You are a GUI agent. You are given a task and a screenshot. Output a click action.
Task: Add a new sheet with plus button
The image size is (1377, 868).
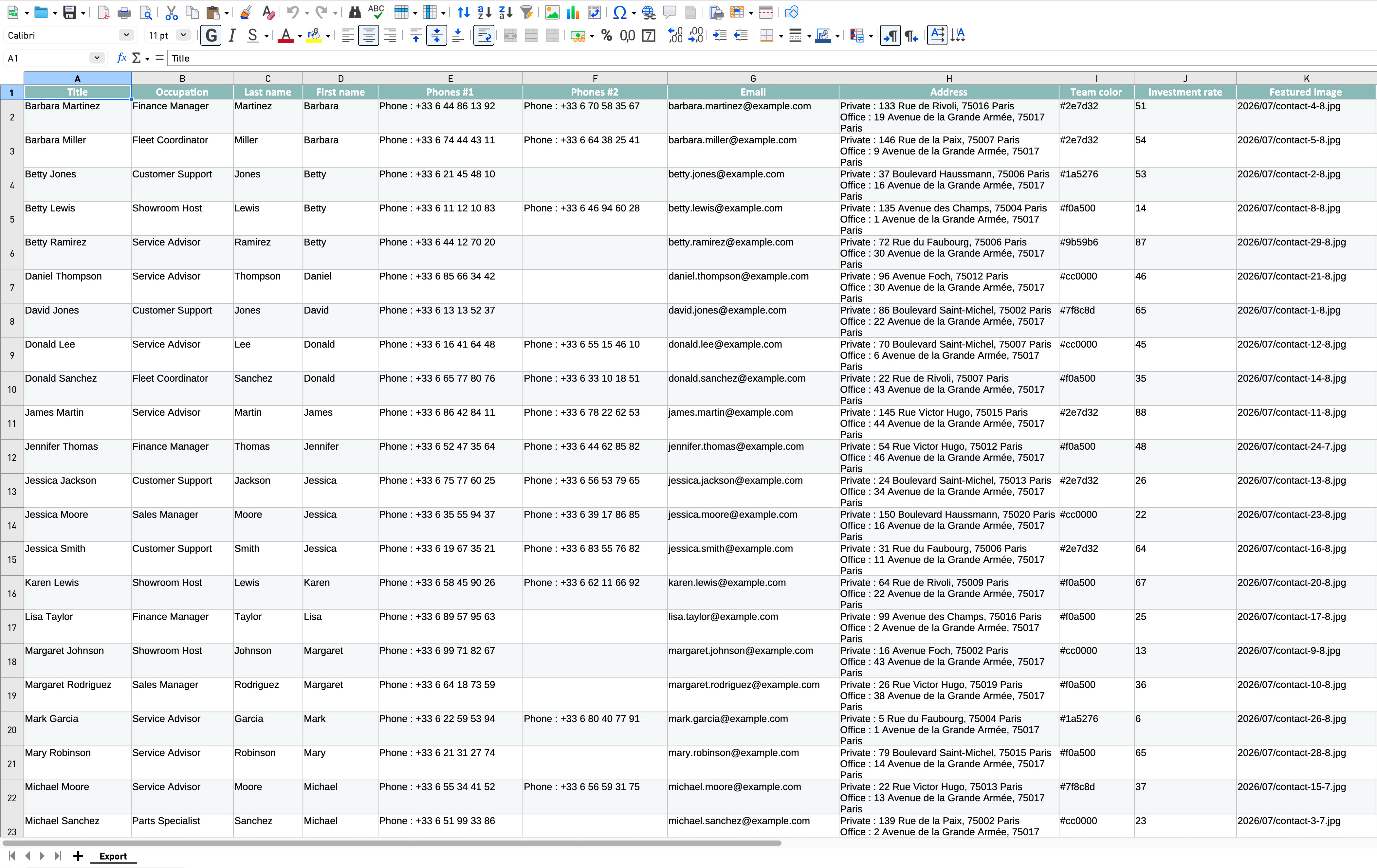78,856
